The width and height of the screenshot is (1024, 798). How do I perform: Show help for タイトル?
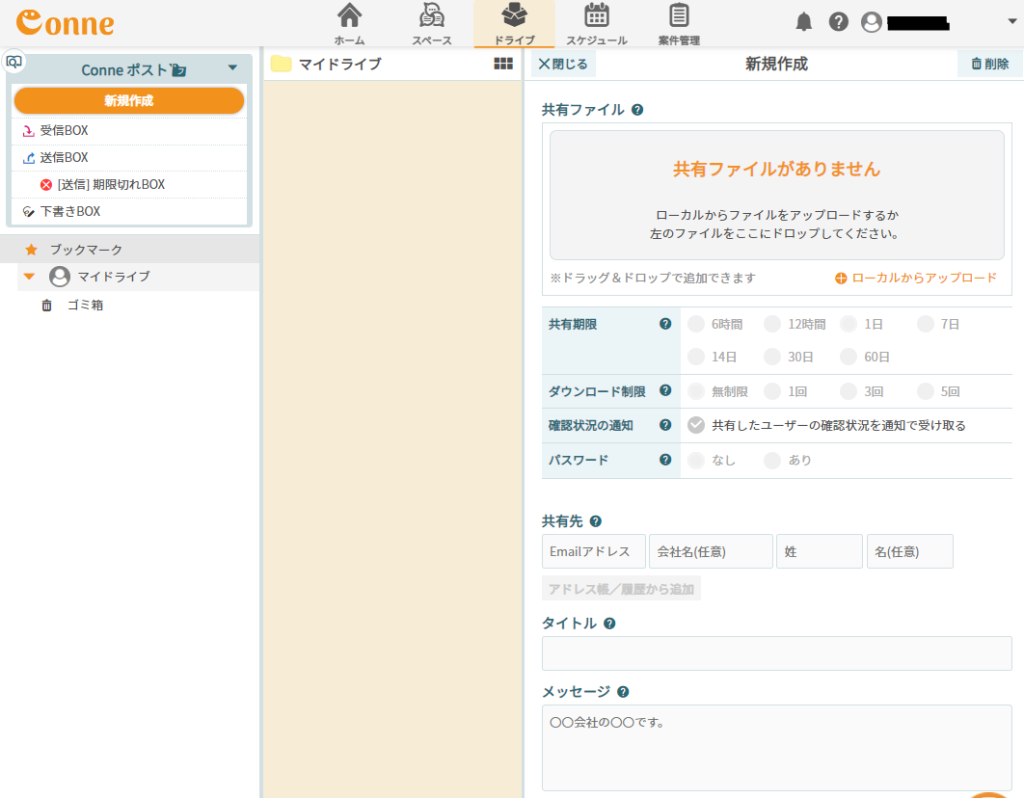(x=609, y=624)
